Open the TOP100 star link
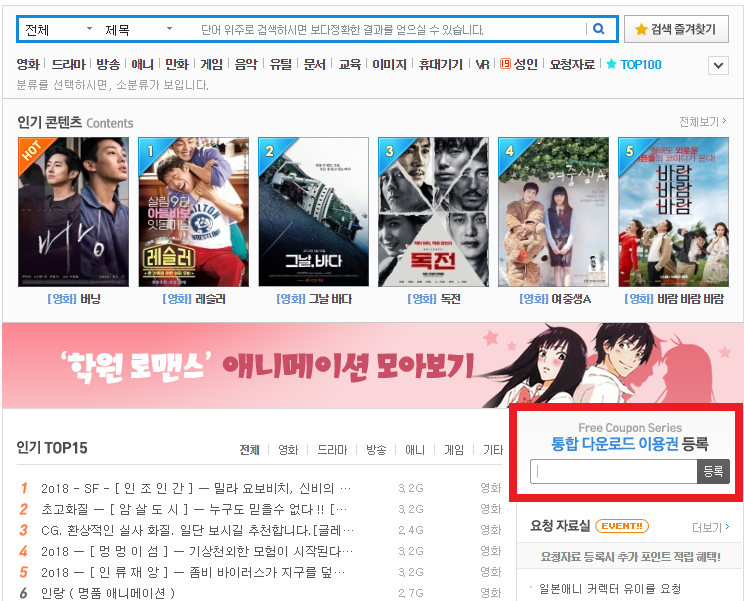The image size is (744, 601). (x=633, y=65)
